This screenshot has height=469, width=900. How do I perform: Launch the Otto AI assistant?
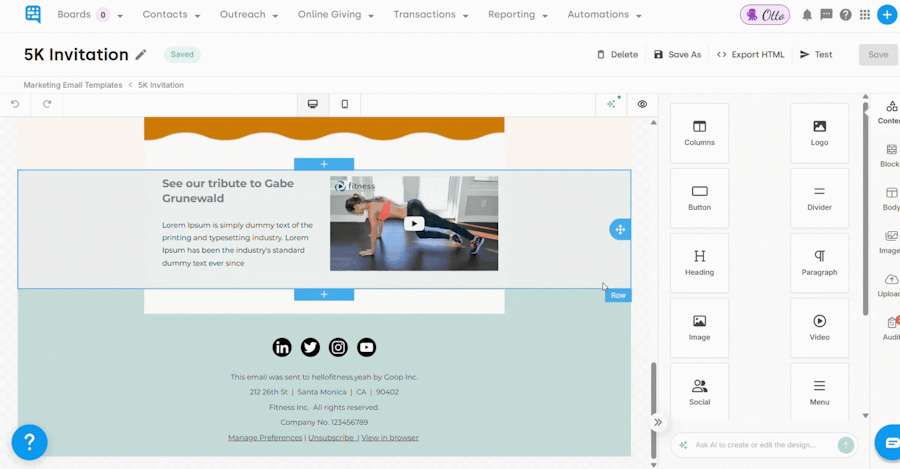point(765,15)
